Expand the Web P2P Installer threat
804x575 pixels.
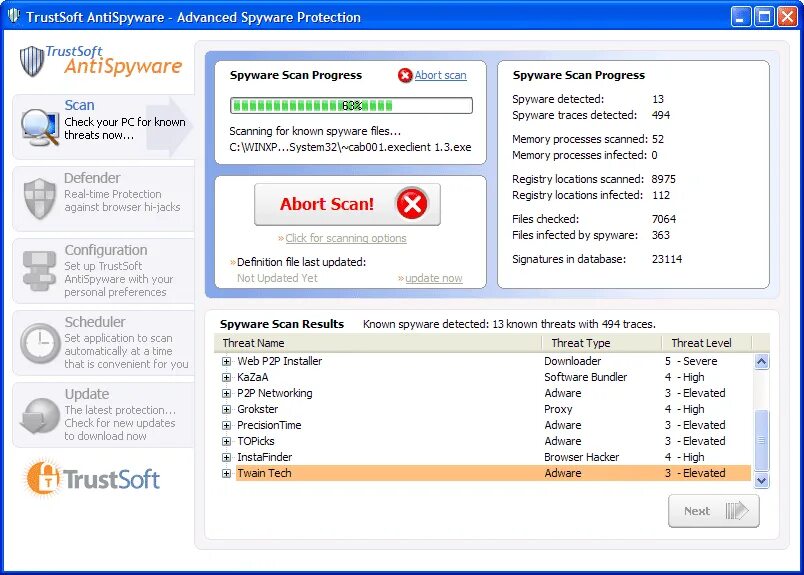(x=226, y=361)
